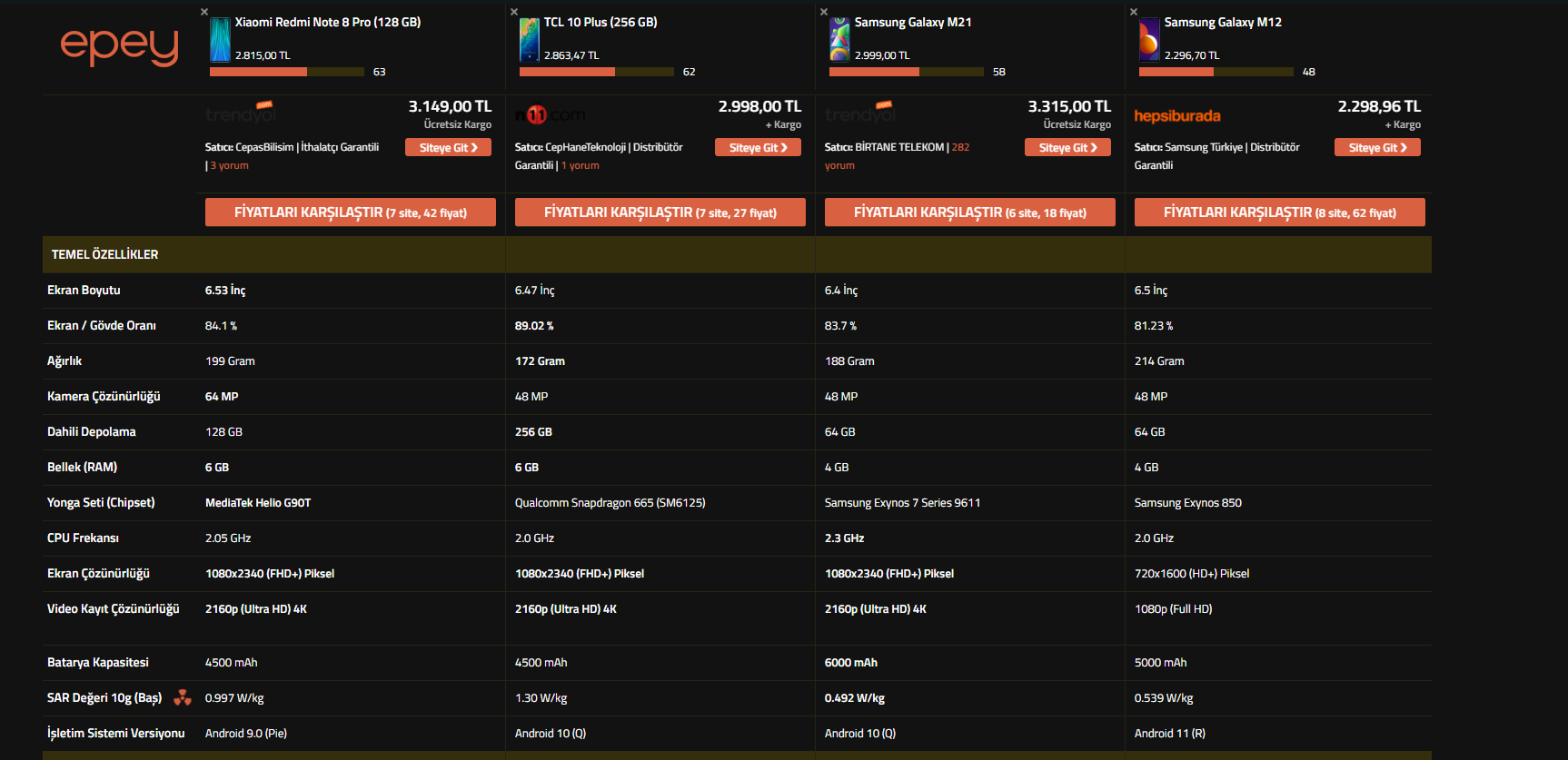
Task: Click the n11.com store logo
Action: (551, 115)
